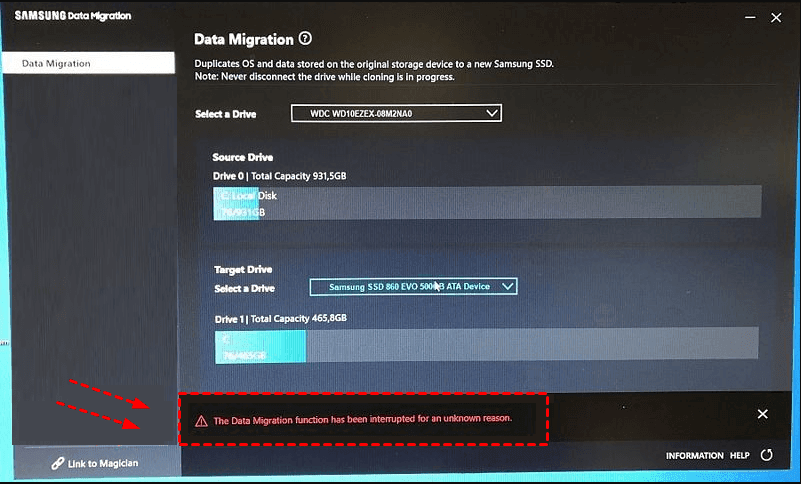Viewport: 801px width, 484px height.
Task: Open the target drive Samsung SSD 860 EVO dropdown
Action: (x=413, y=287)
